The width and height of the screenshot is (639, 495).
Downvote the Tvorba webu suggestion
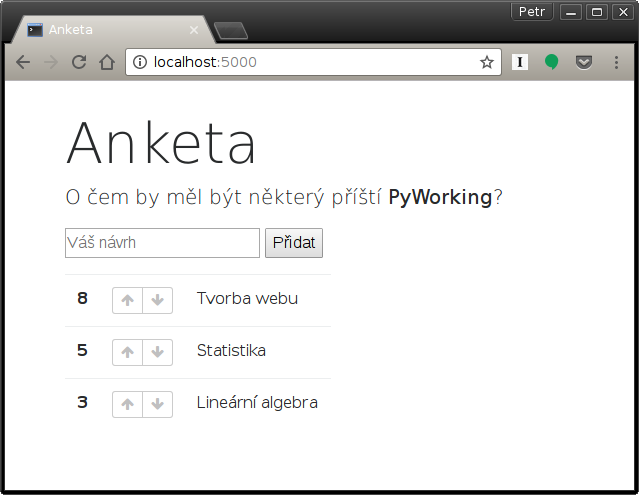tap(158, 300)
